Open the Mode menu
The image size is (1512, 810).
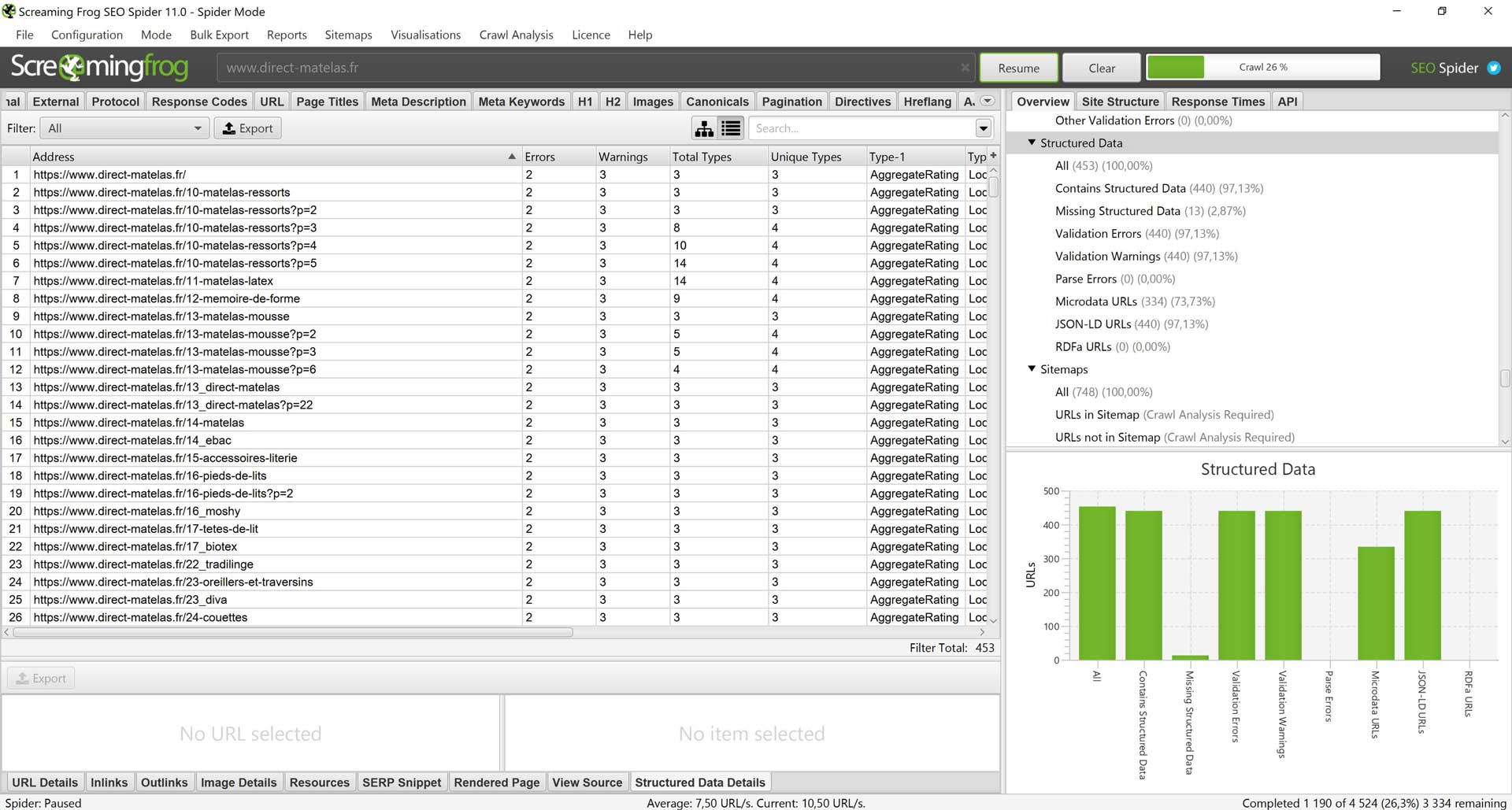coord(156,35)
